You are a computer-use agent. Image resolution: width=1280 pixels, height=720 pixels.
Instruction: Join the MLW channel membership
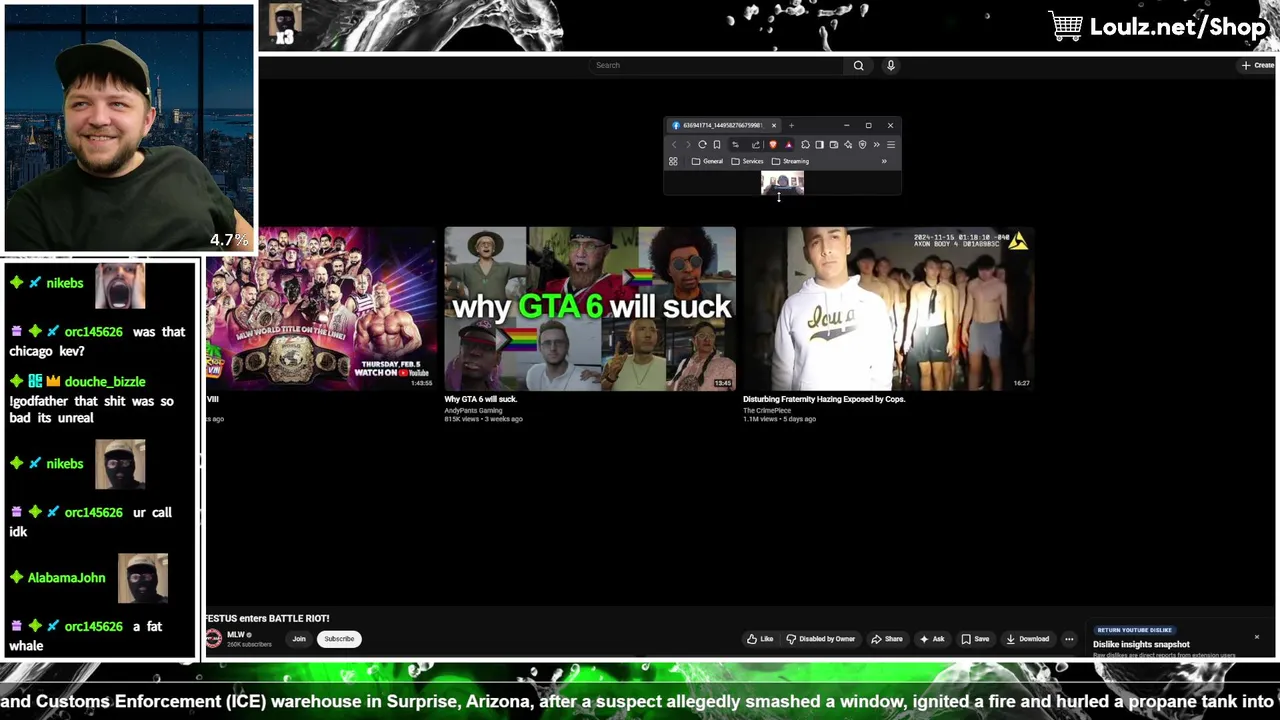coord(299,639)
